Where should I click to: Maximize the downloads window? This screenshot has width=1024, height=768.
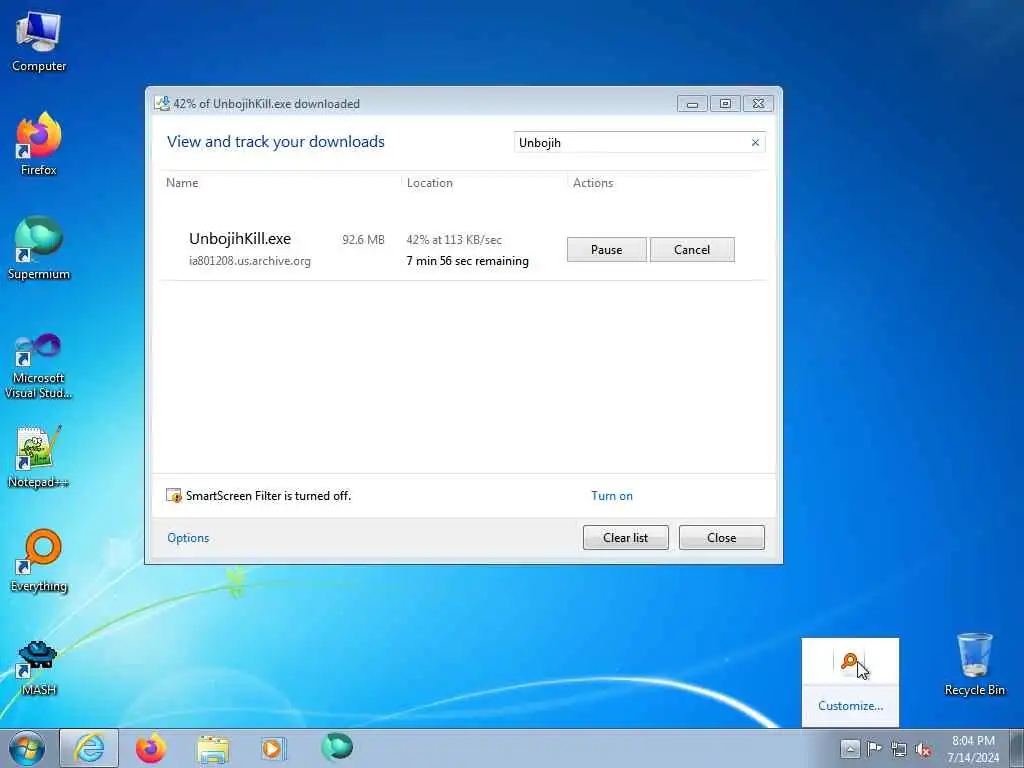725,104
